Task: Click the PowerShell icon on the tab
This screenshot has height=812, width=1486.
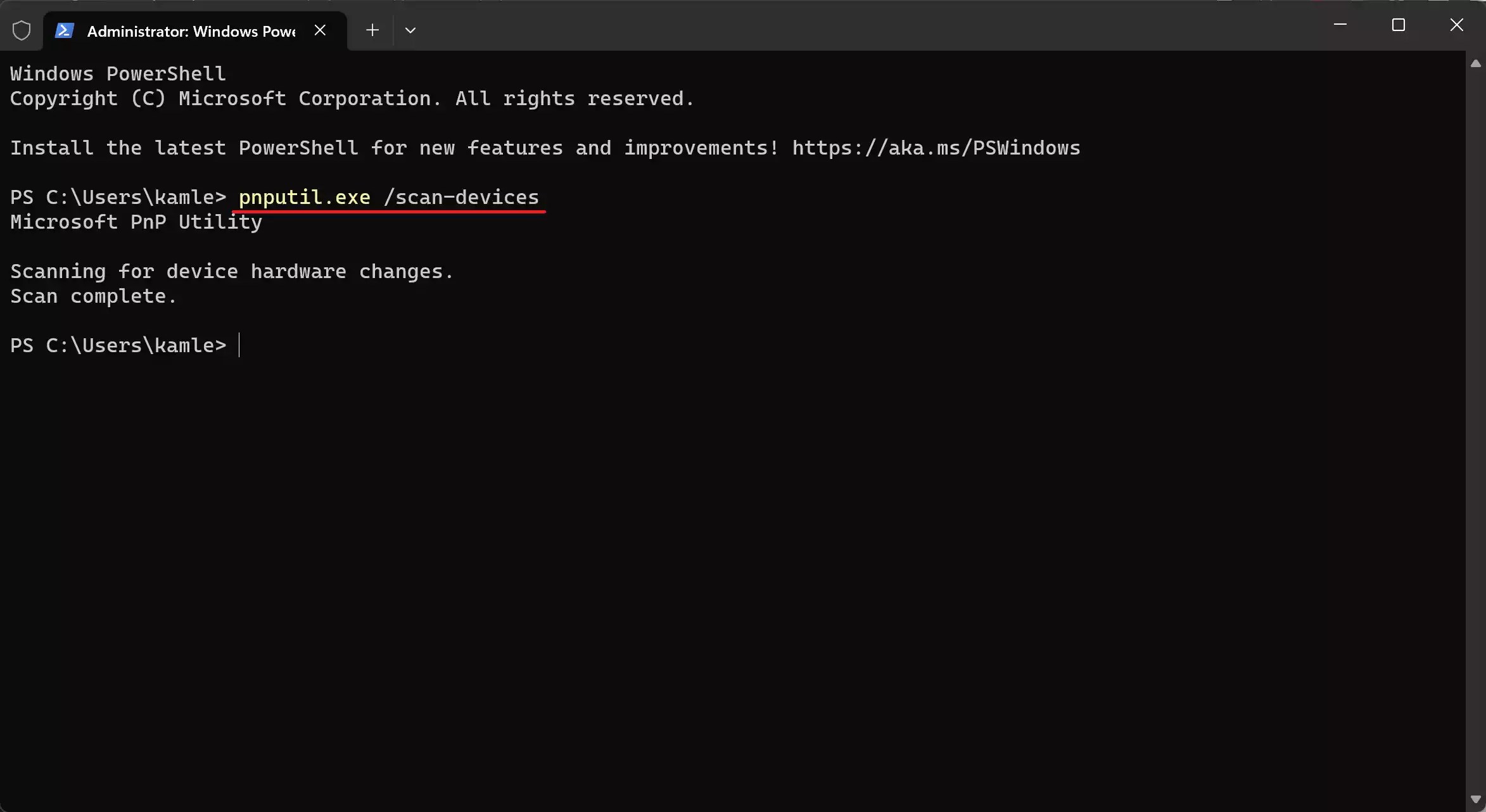Action: [64, 30]
